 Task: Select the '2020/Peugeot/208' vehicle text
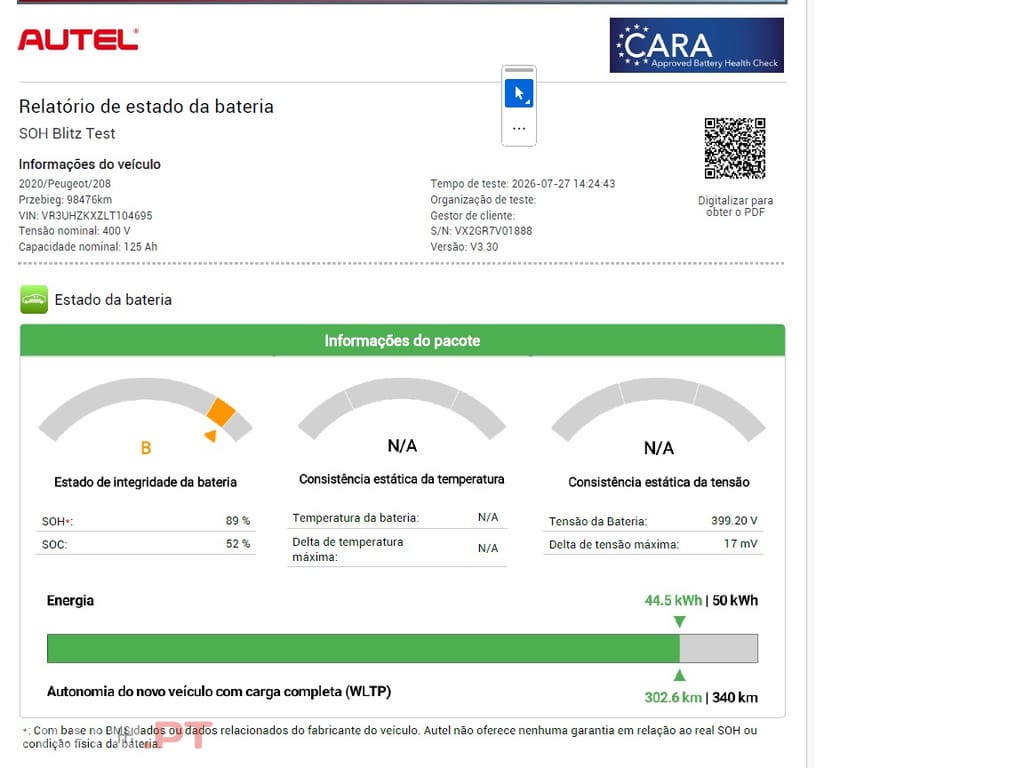pos(65,184)
